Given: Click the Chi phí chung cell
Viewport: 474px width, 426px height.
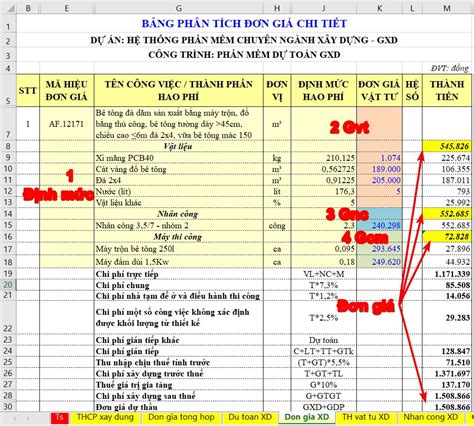Looking at the screenshot, I should point(179,285).
